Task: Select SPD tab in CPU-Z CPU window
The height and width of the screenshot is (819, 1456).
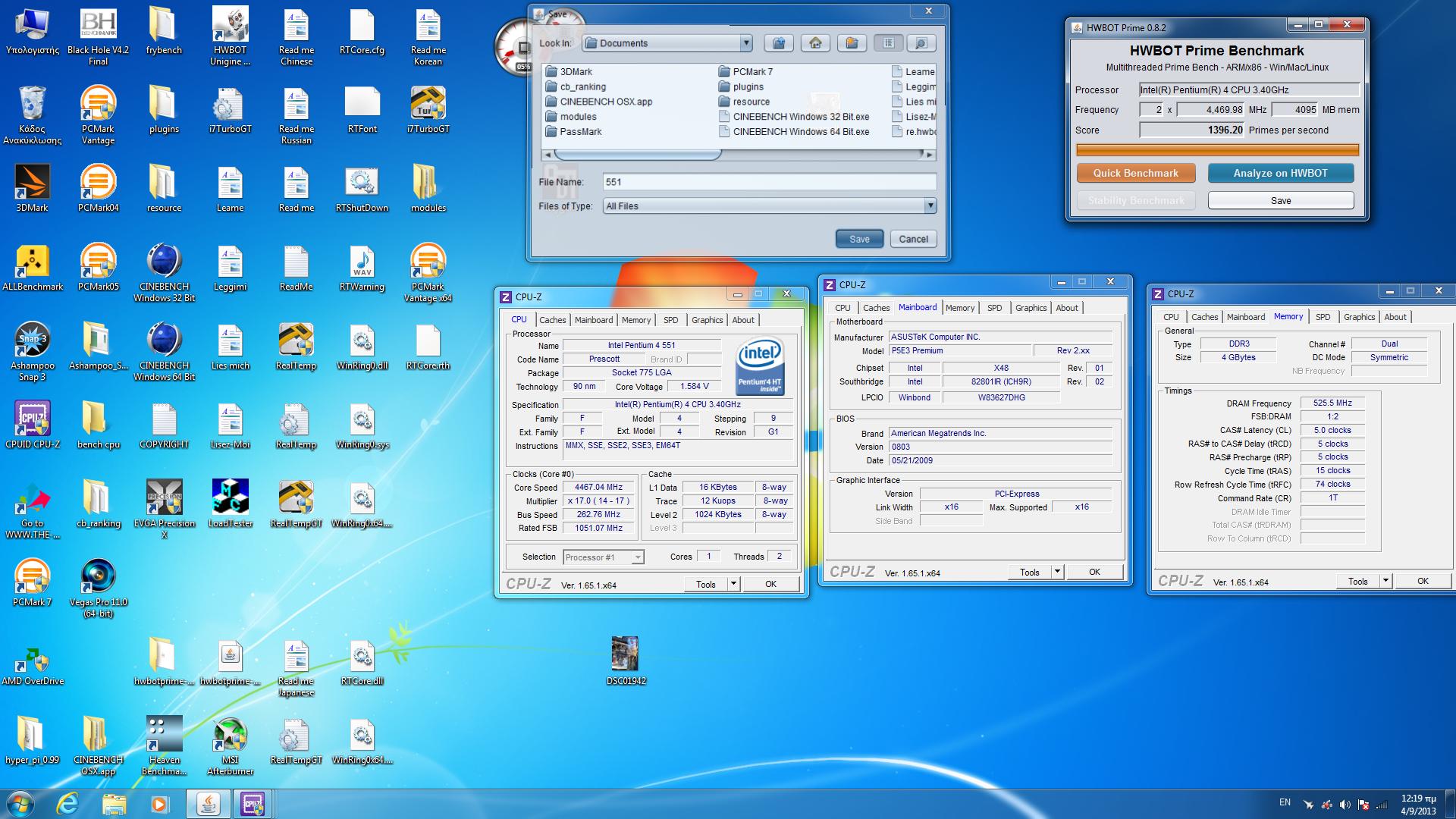Action: [670, 320]
